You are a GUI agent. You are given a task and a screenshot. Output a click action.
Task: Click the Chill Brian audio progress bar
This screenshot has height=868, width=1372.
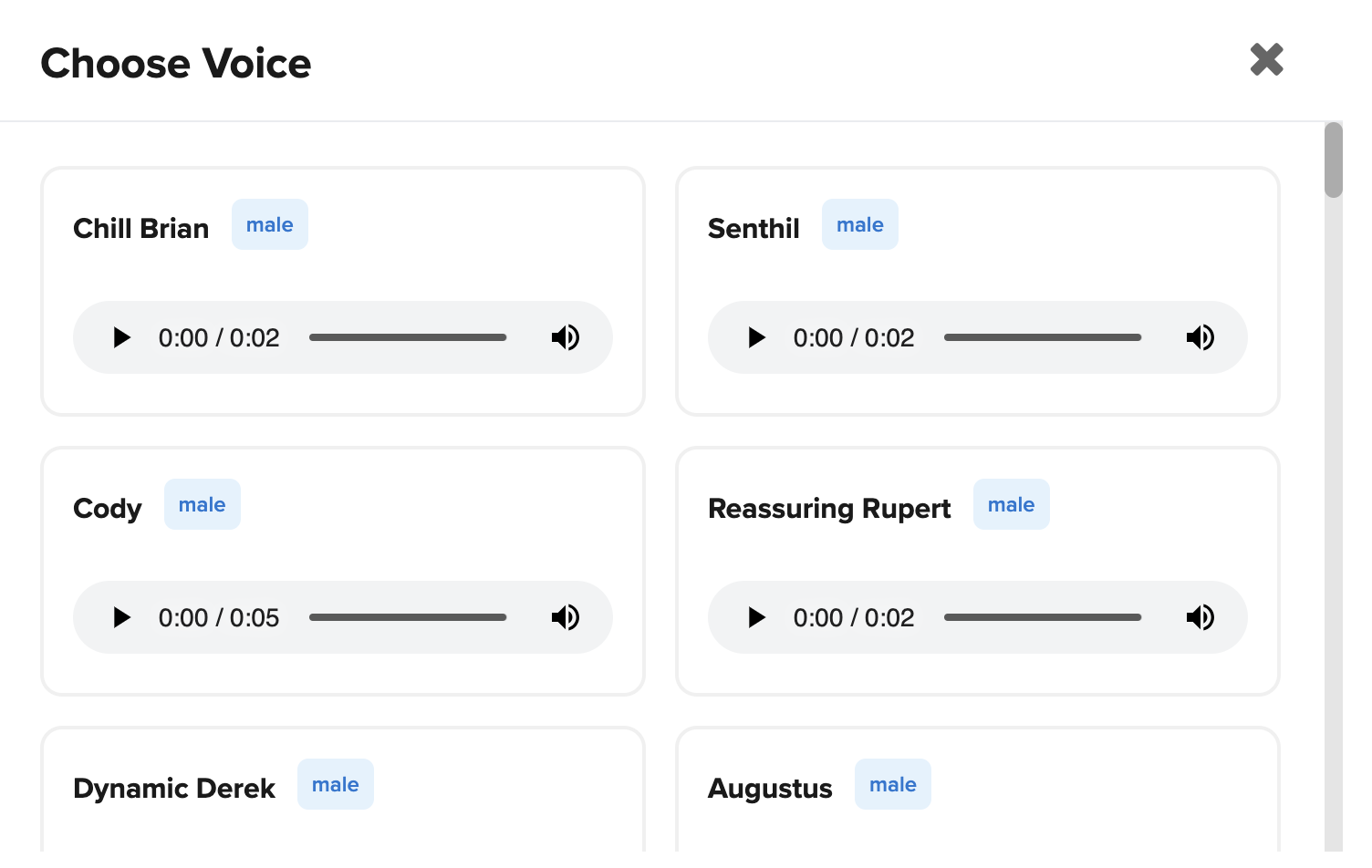coord(408,338)
